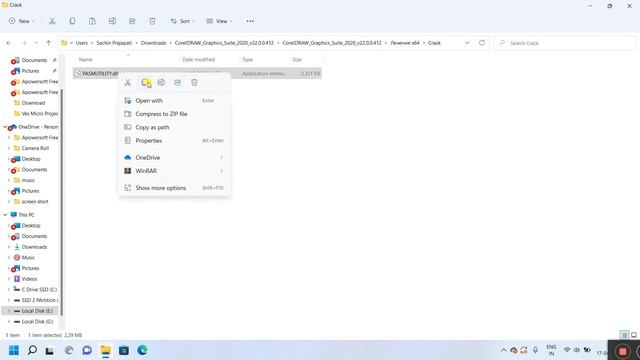The height and width of the screenshot is (360, 640).
Task: Expand the OneDrive submenu arrow in context menu
Action: point(222,158)
